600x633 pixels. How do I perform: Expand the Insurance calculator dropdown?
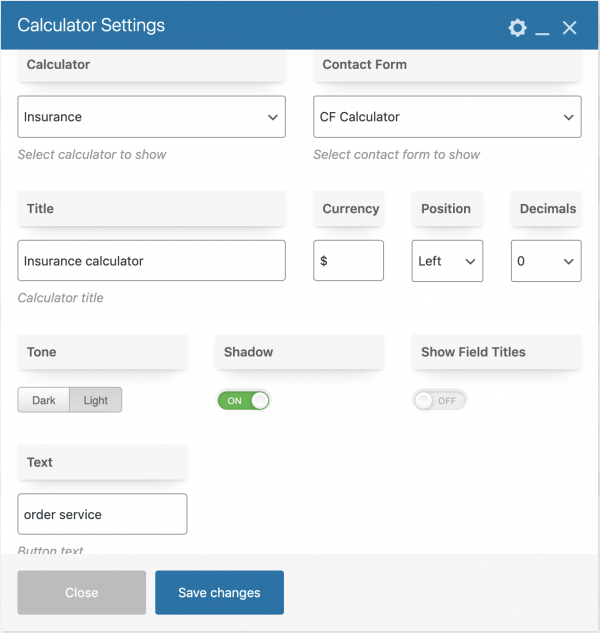151,117
